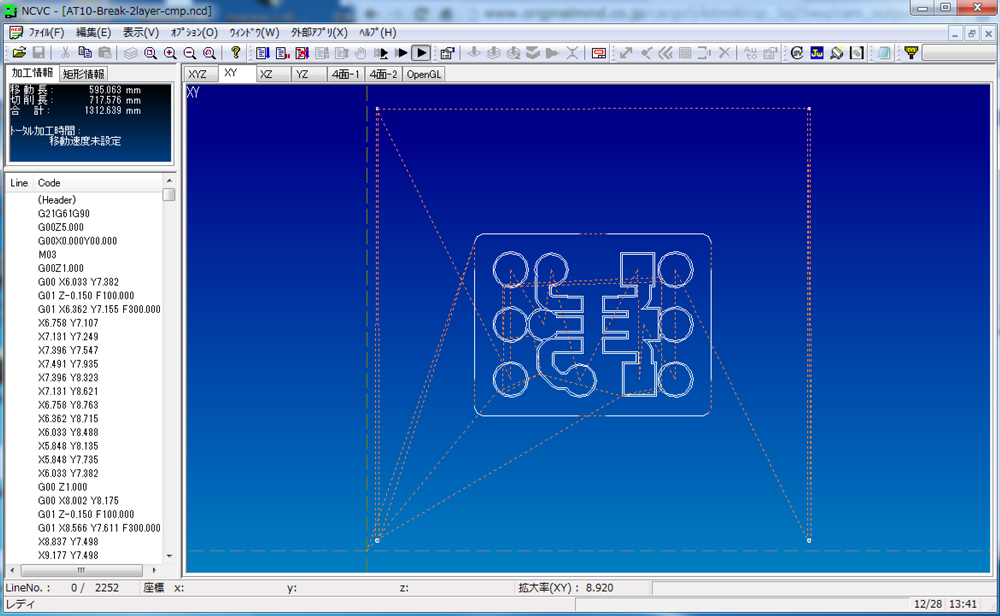Click the yellow trophy-shaped toolbar icon
Viewport: 1000px width, 616px height.
pos(911,52)
